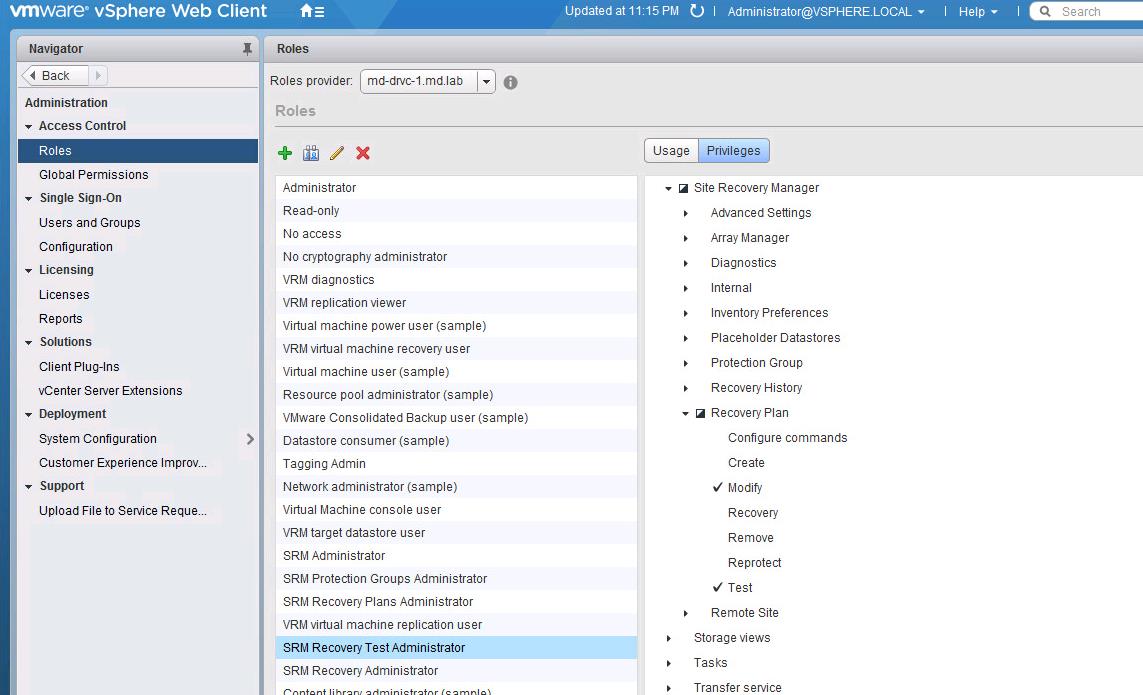Clone the selected role
Image resolution: width=1143 pixels, height=695 pixels.
pyautogui.click(x=311, y=152)
